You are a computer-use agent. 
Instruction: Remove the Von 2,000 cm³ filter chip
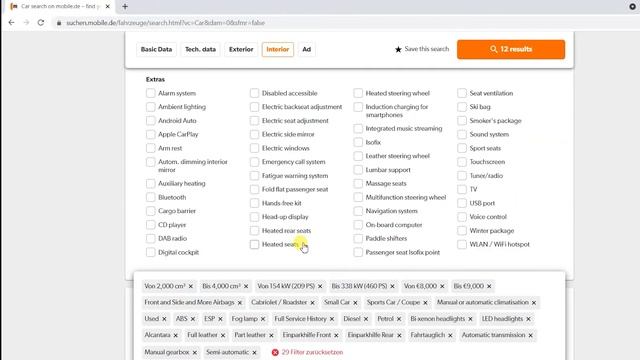pos(191,287)
